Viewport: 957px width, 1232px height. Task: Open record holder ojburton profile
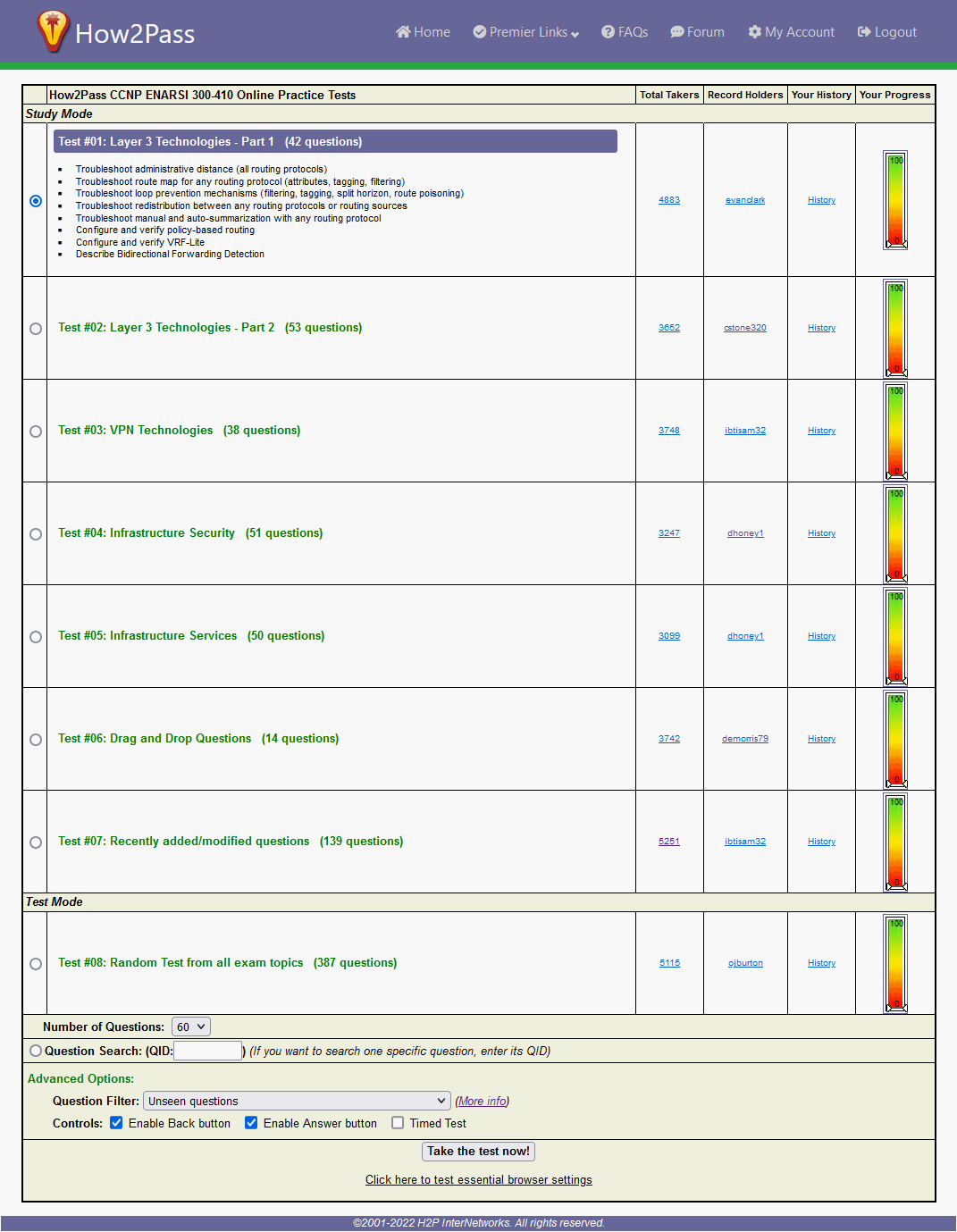[x=745, y=963]
